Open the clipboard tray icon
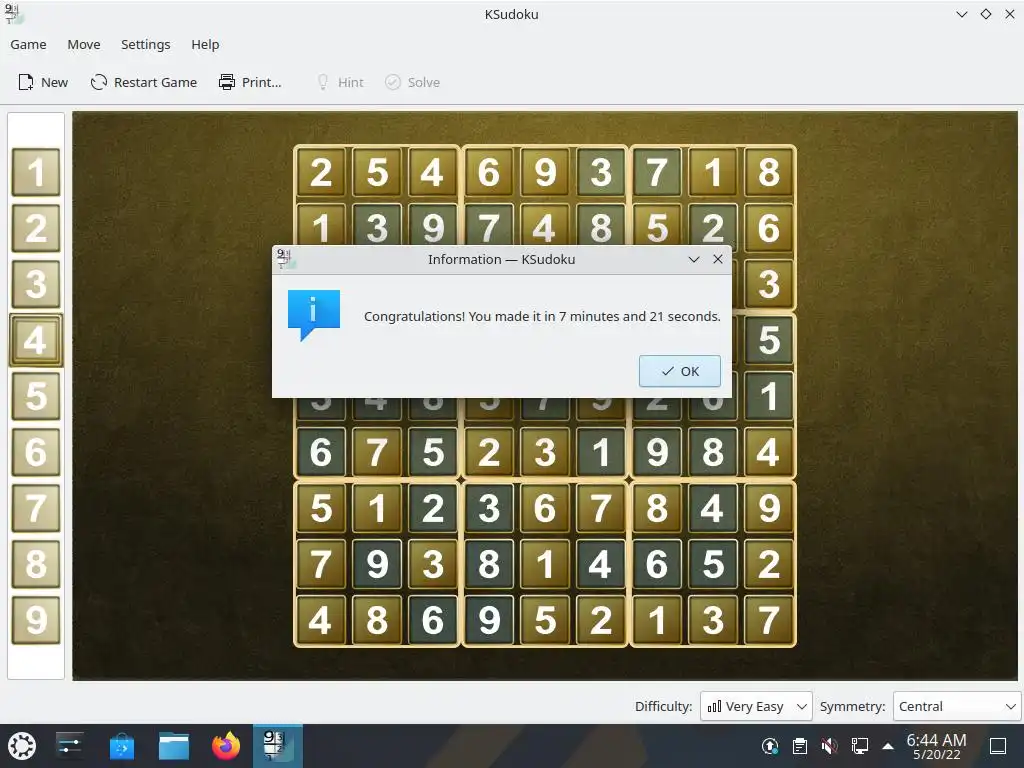 [x=799, y=746]
